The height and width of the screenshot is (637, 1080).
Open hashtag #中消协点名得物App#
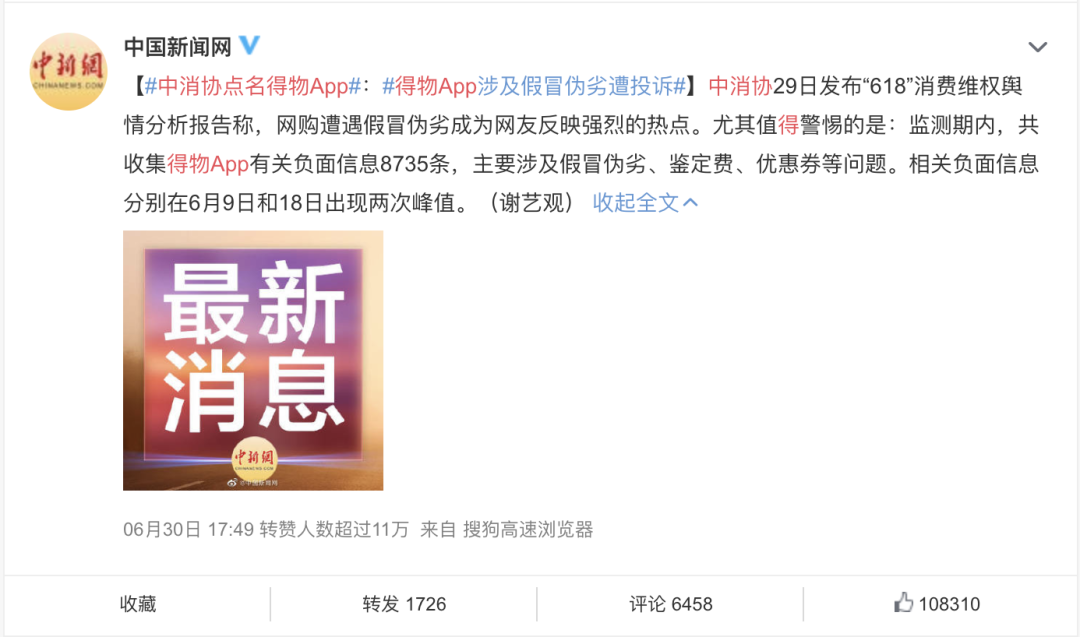(253, 86)
